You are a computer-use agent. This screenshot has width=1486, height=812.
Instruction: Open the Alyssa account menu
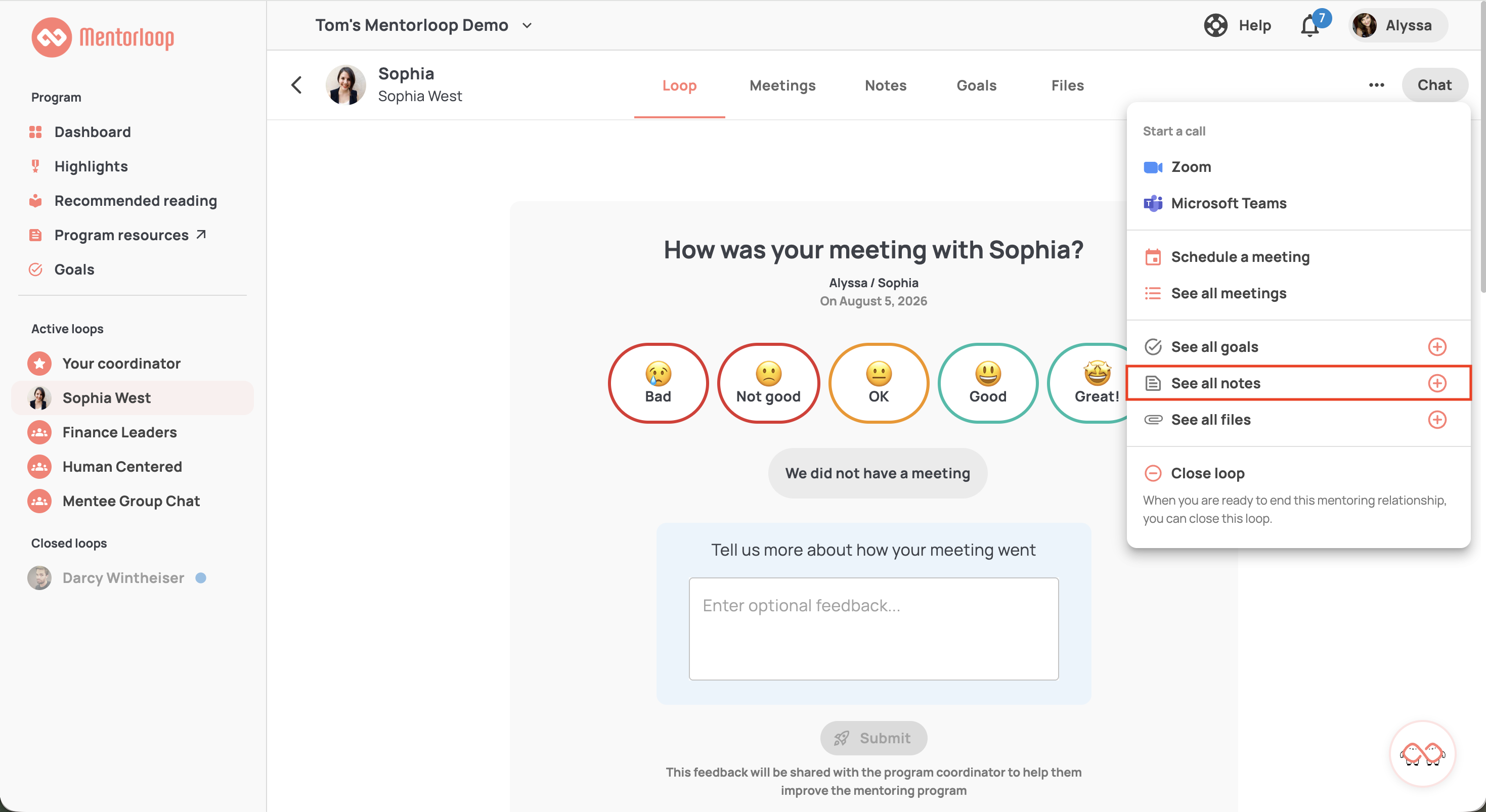click(1397, 25)
